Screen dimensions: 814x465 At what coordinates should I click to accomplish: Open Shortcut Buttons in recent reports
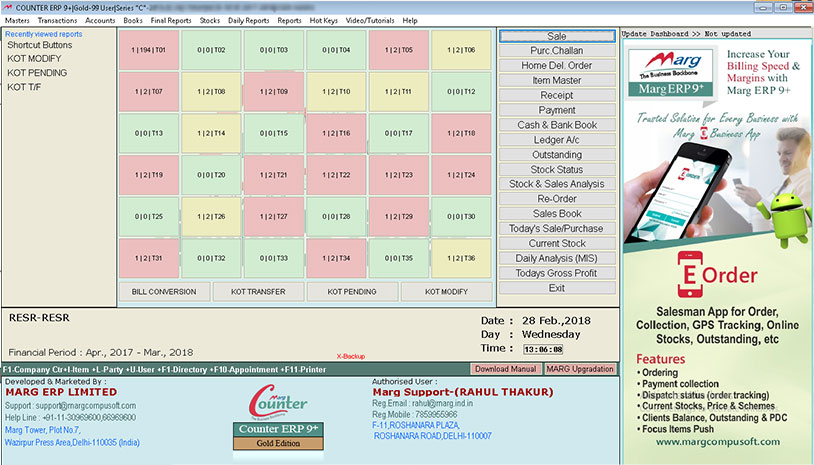tap(39, 45)
